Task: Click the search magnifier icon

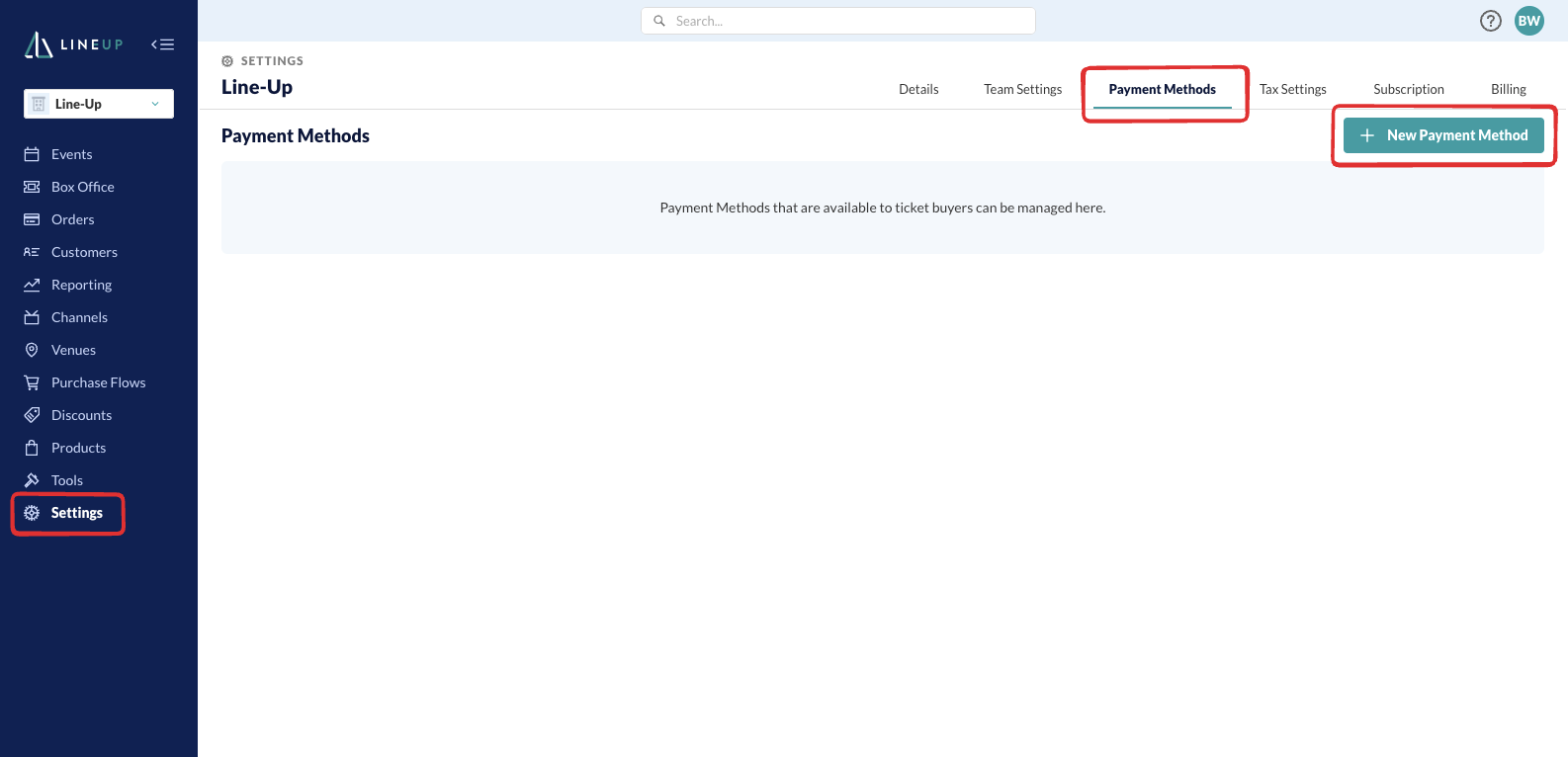Action: pyautogui.click(x=659, y=21)
